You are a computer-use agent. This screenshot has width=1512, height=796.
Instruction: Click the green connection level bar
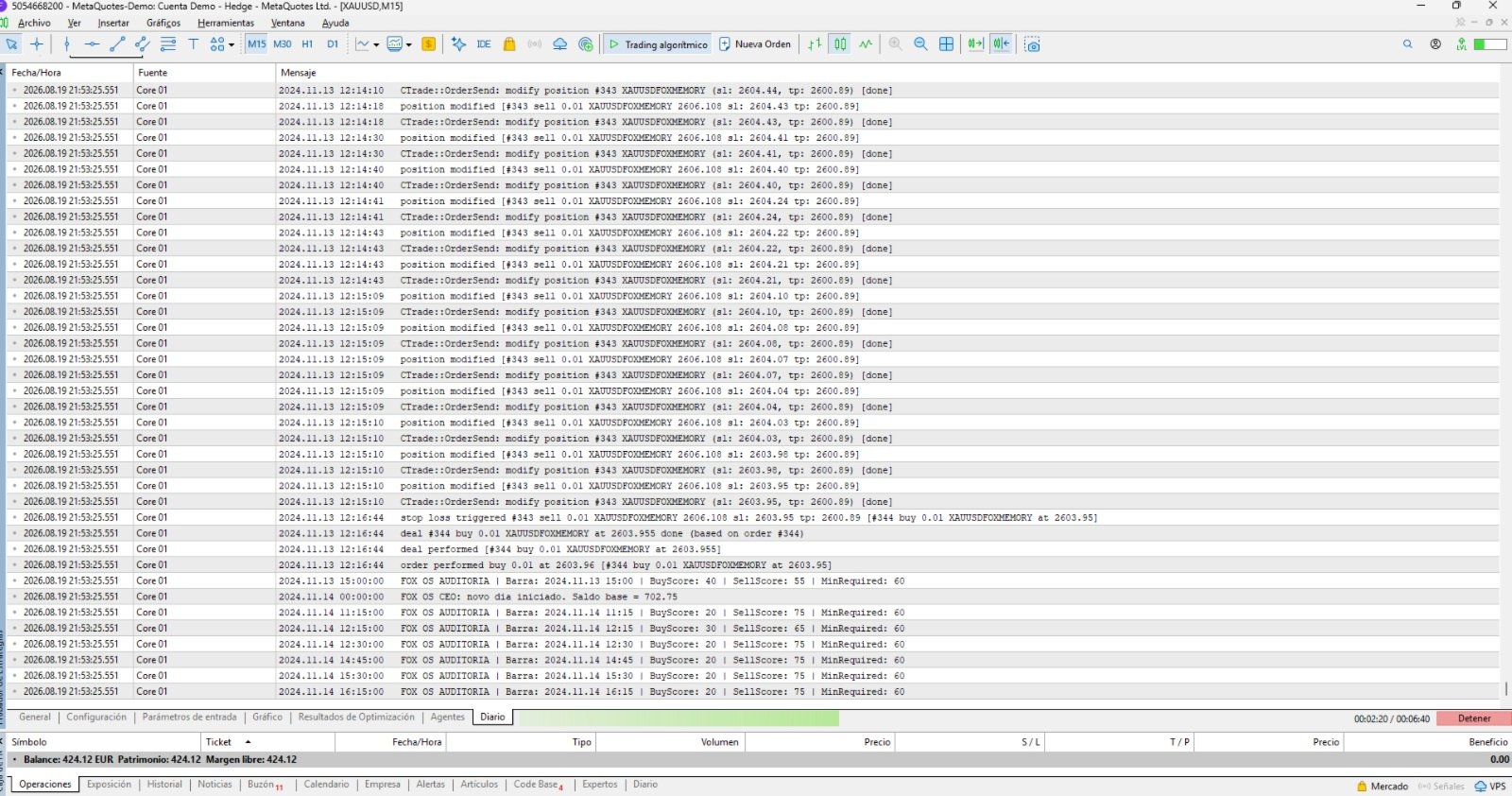1490,43
